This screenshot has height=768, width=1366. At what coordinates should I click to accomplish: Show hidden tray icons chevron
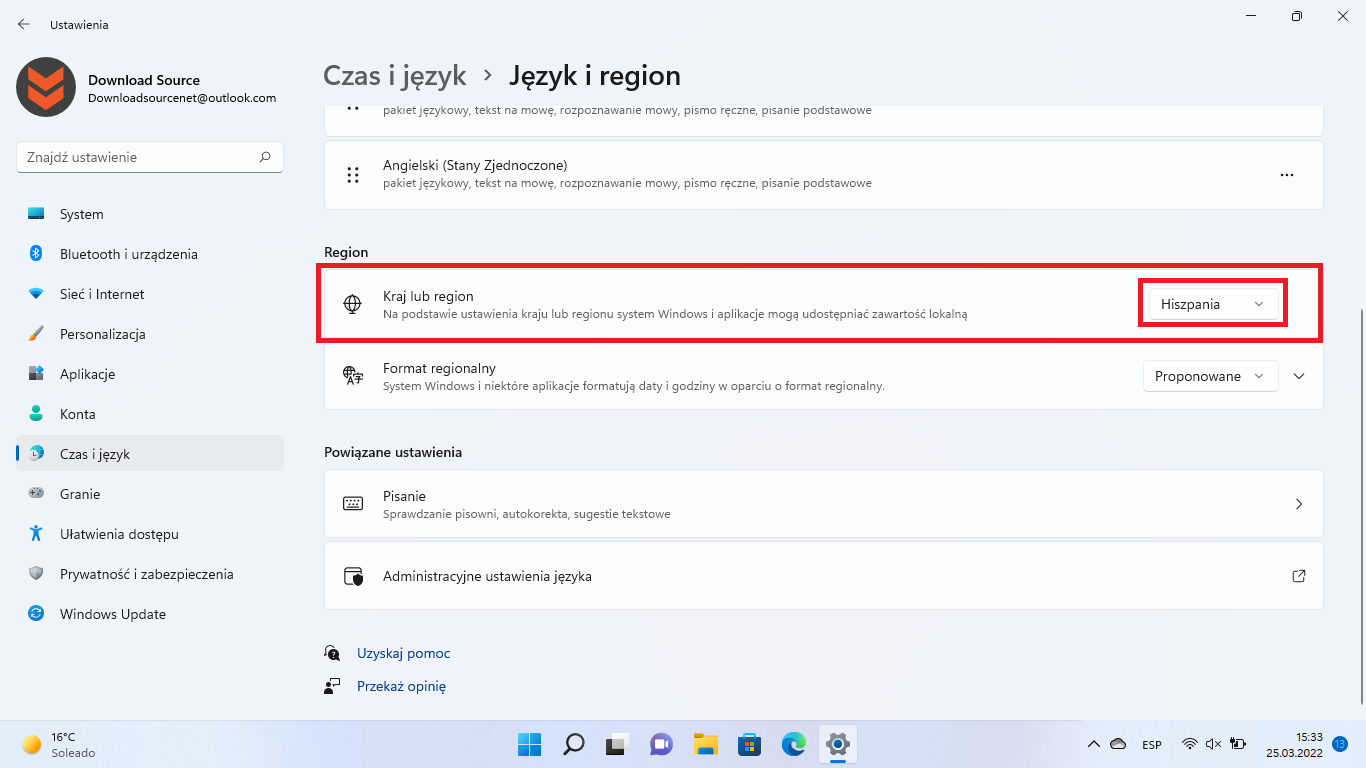(1094, 744)
